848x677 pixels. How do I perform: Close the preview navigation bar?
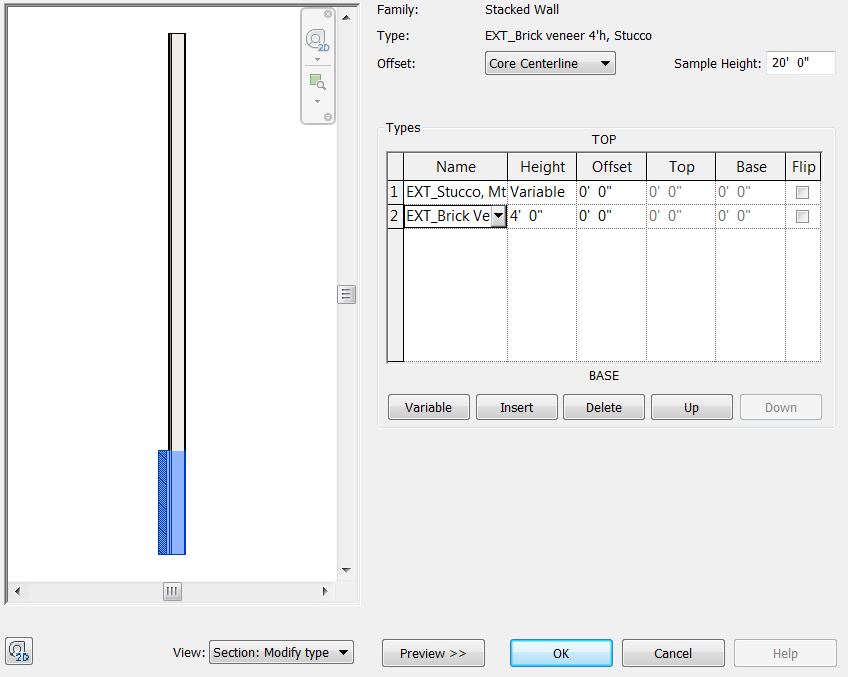[x=328, y=14]
